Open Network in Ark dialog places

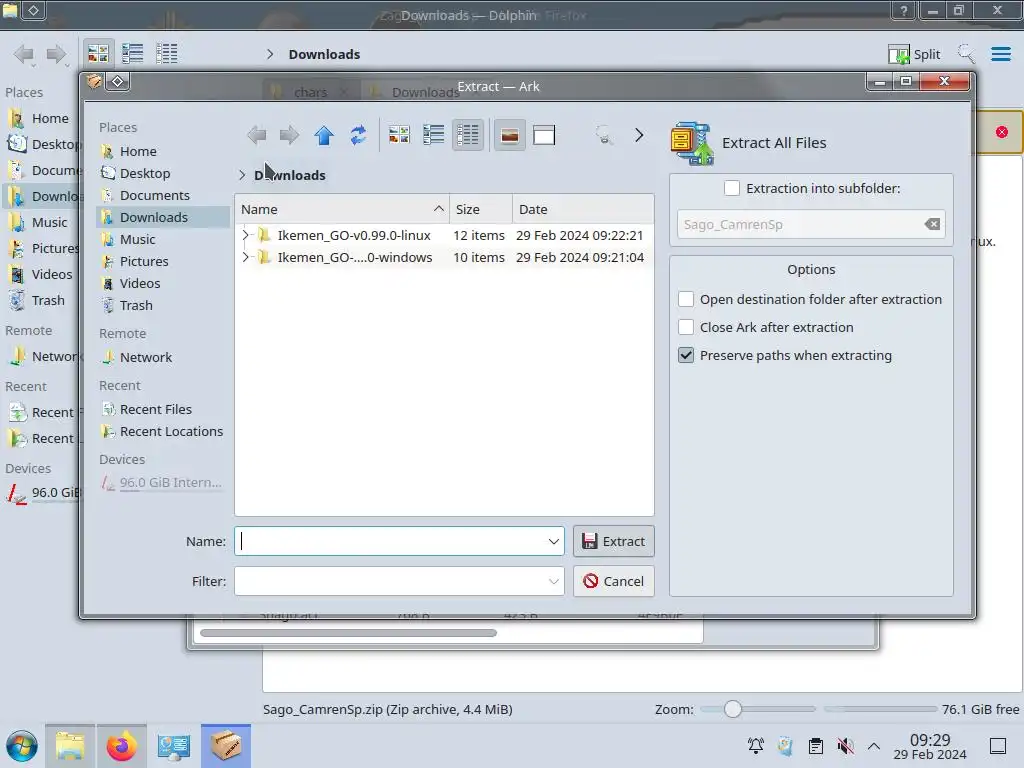[x=163, y=357]
